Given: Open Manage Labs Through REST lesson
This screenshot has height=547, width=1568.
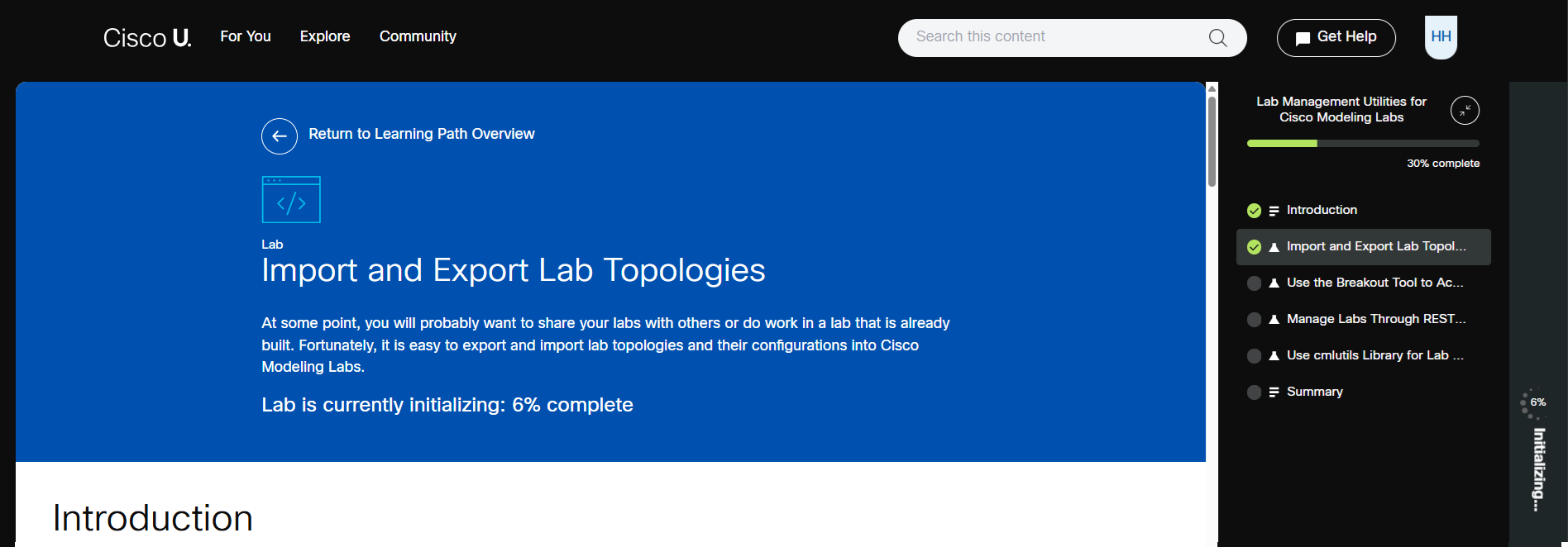Looking at the screenshot, I should pyautogui.click(x=1363, y=320).
